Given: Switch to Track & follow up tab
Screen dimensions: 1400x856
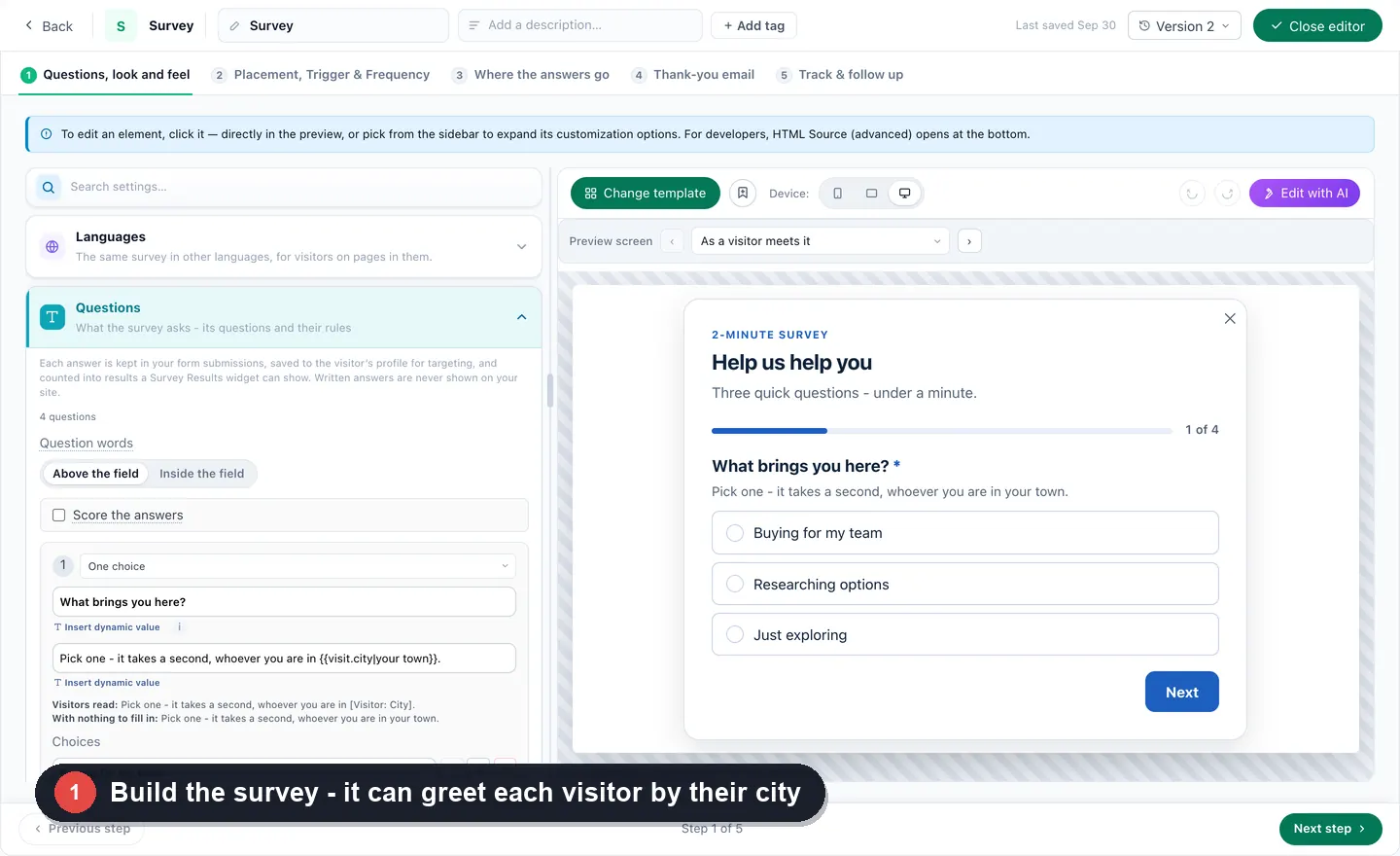Looking at the screenshot, I should [x=840, y=75].
